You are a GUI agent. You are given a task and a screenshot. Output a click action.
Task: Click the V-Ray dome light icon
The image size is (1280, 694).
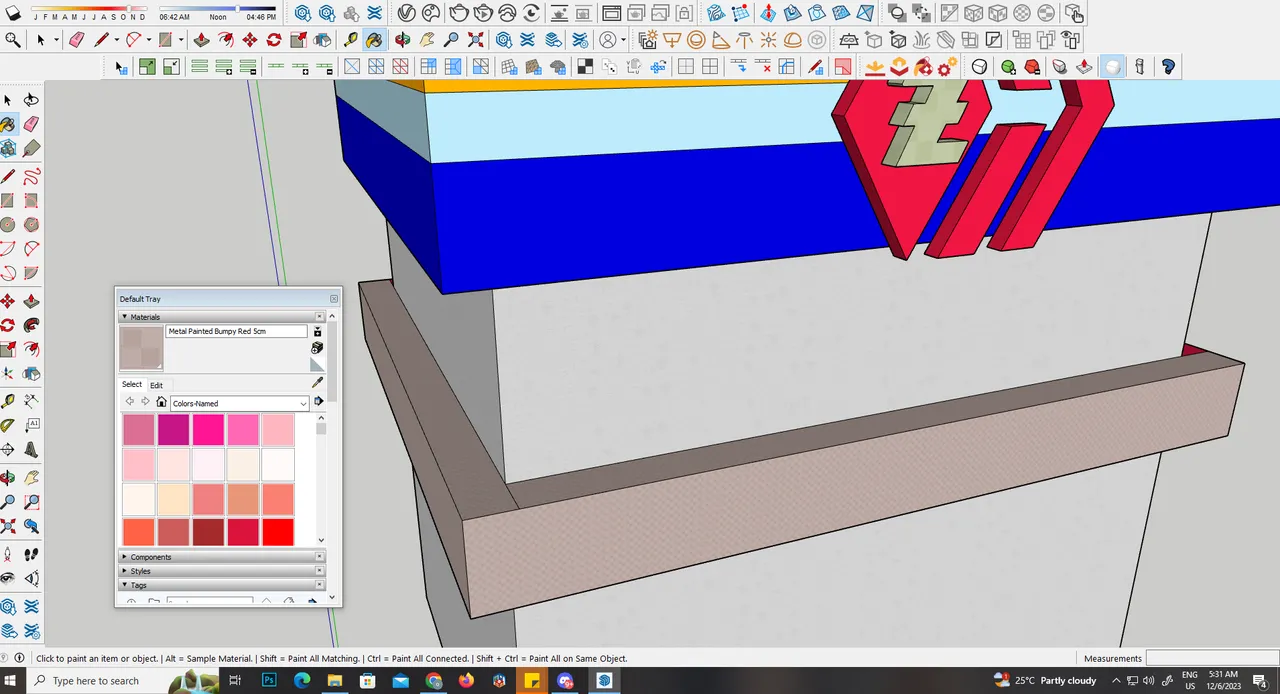792,40
